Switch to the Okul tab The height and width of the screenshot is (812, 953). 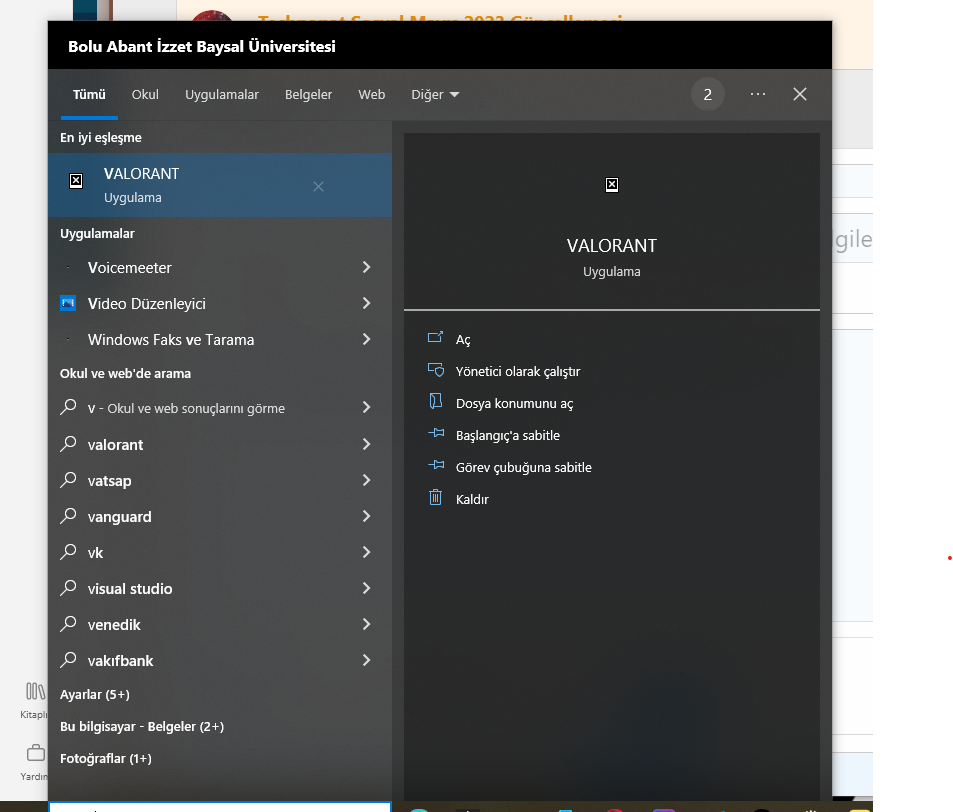pos(145,95)
